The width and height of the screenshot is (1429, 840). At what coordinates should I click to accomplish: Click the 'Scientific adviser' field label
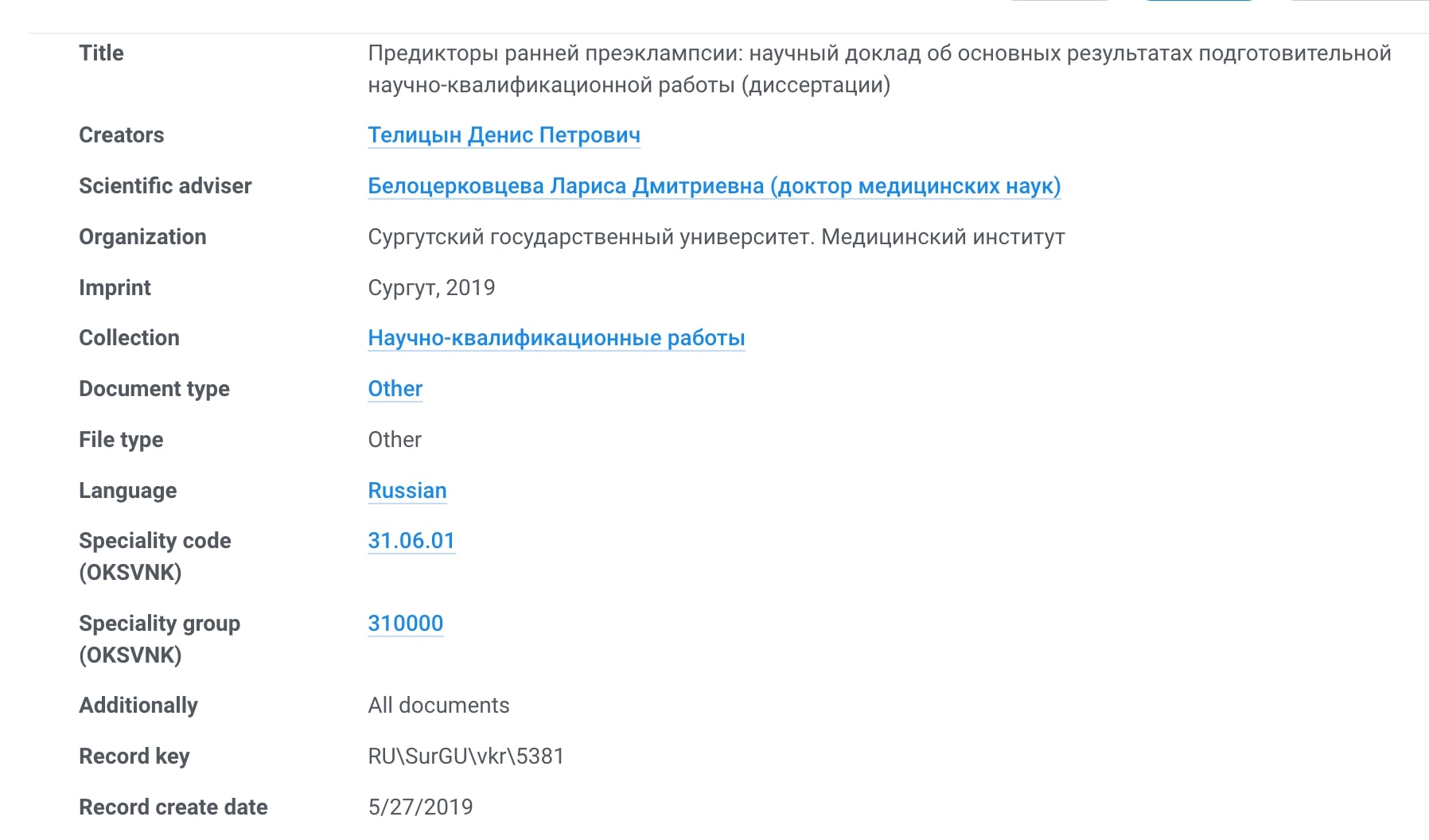click(165, 186)
